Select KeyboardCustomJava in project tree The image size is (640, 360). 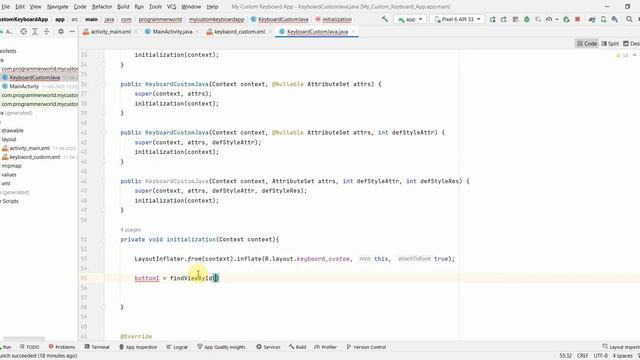coord(35,78)
